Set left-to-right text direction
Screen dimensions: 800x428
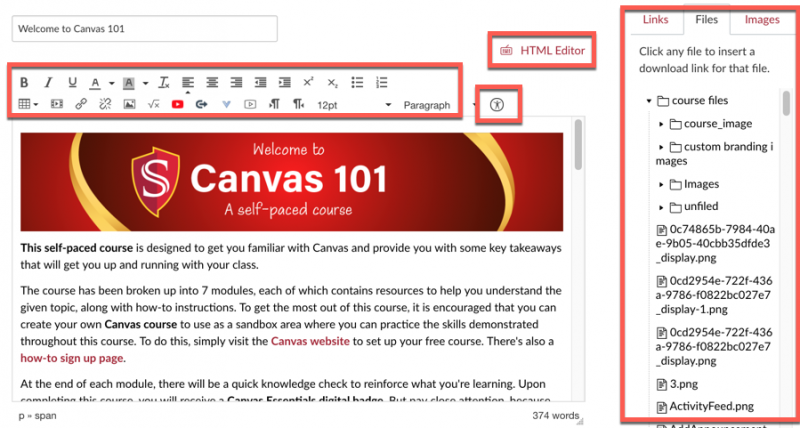[274, 105]
